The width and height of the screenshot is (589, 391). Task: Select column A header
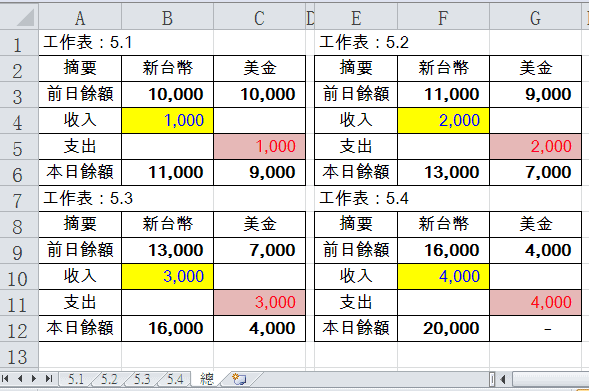(x=80, y=17)
